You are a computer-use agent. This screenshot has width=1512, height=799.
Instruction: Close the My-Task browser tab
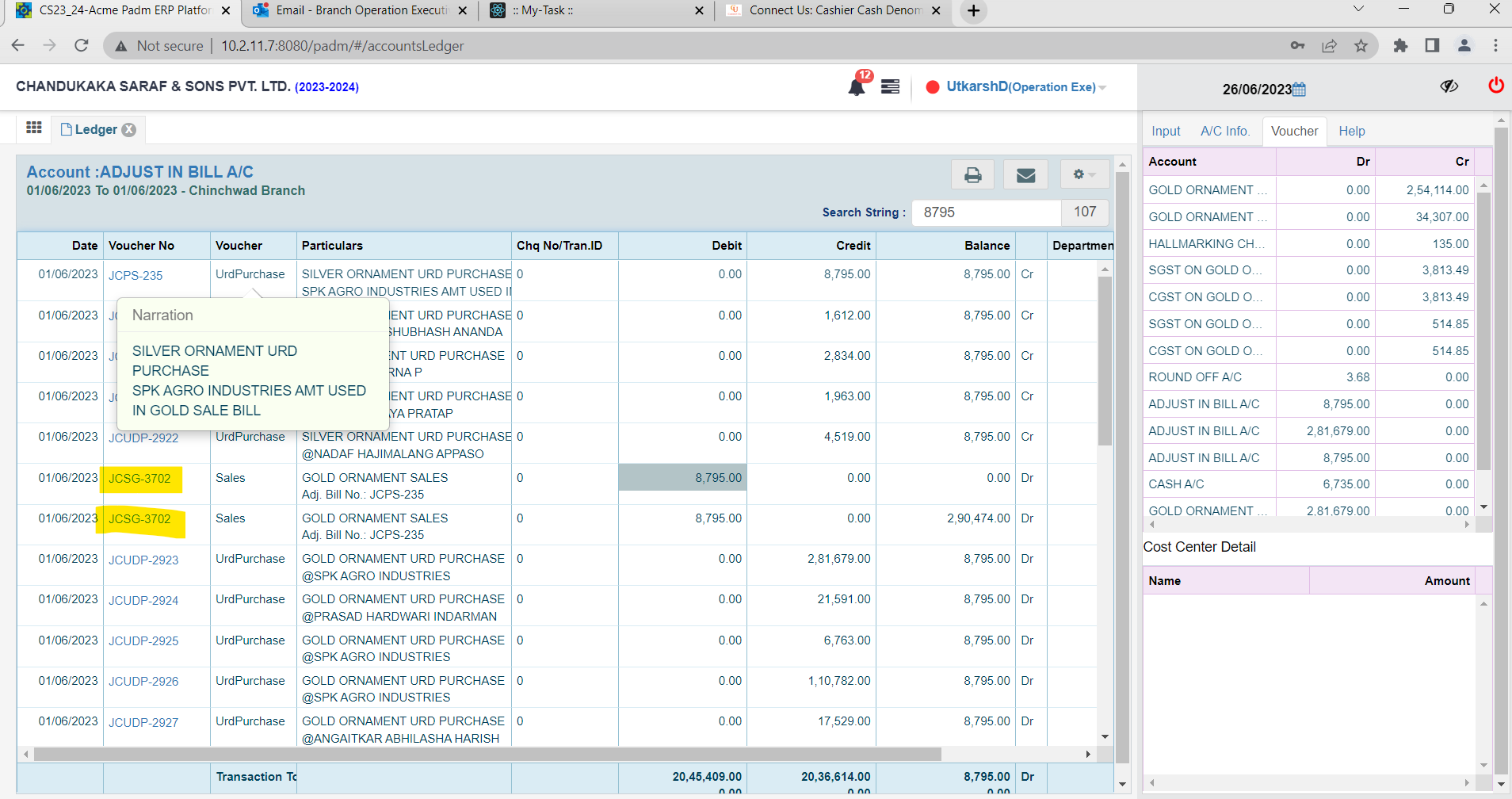[698, 11]
